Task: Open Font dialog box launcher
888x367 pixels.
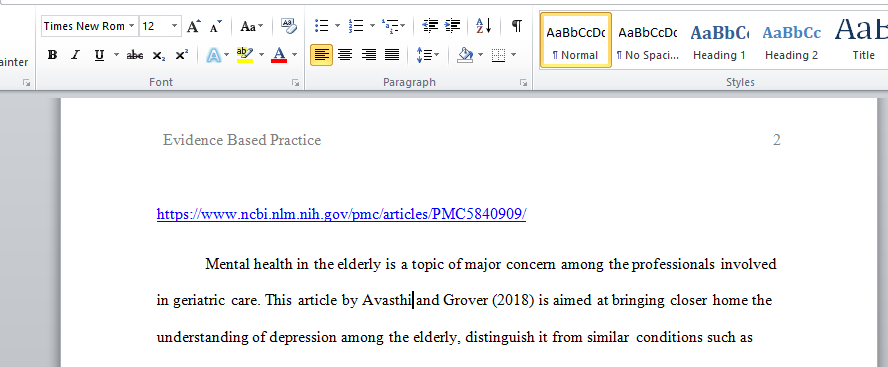Action: (x=296, y=83)
